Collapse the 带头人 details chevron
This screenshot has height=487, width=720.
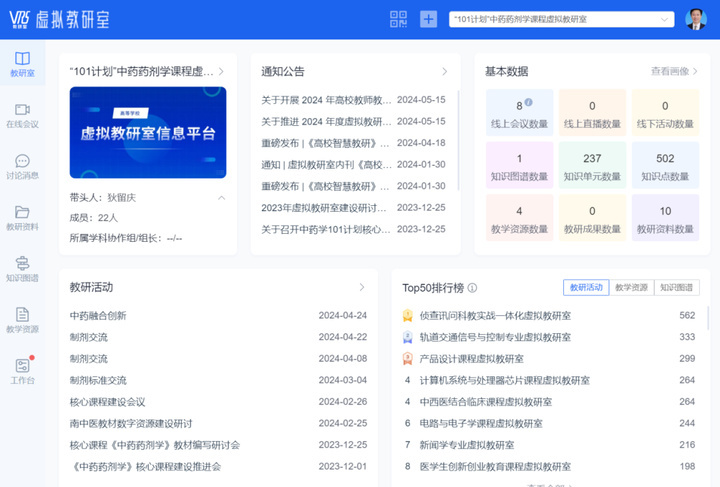(221, 198)
